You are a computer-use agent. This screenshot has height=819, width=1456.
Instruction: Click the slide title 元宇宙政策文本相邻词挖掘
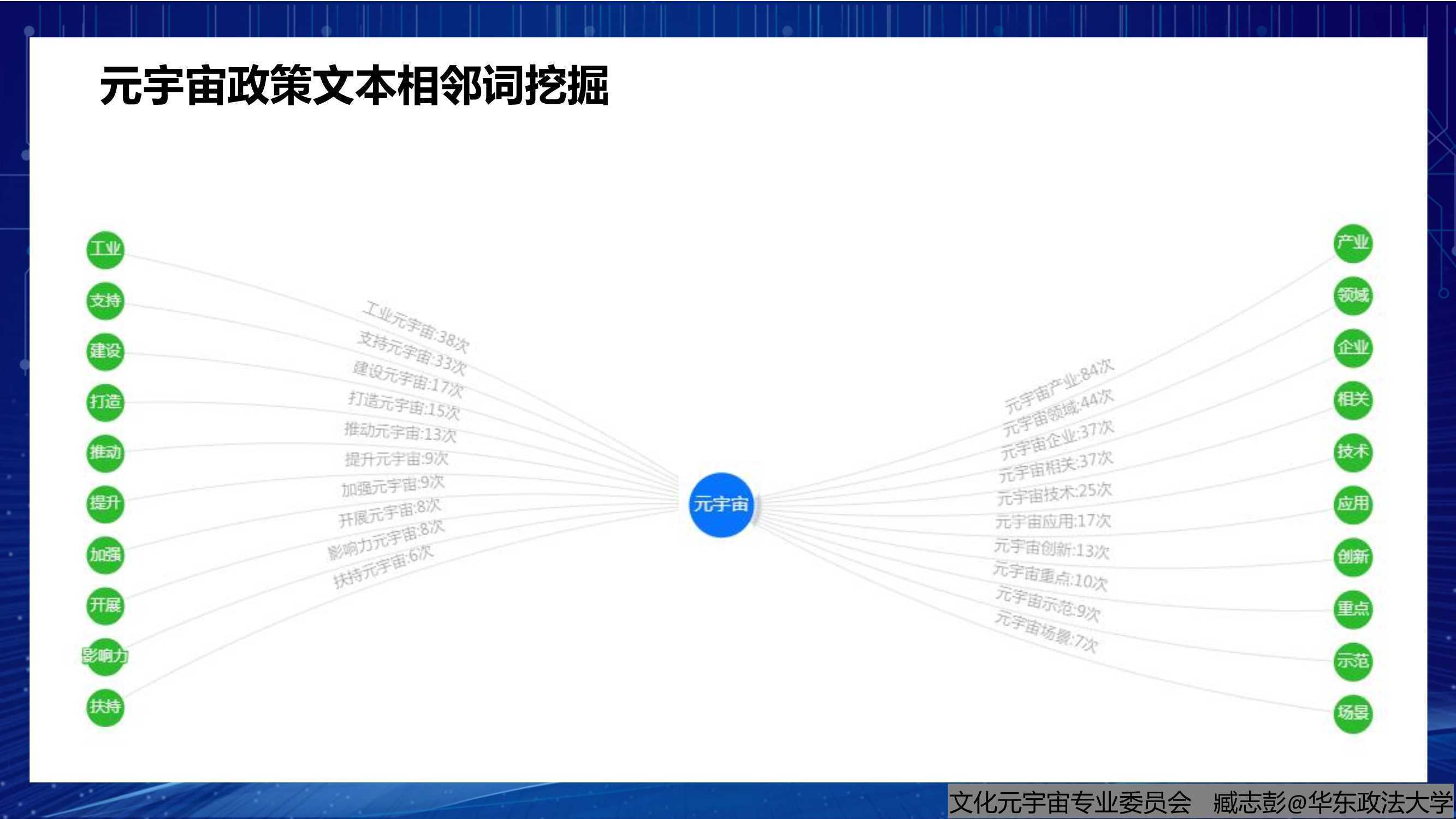coord(354,86)
